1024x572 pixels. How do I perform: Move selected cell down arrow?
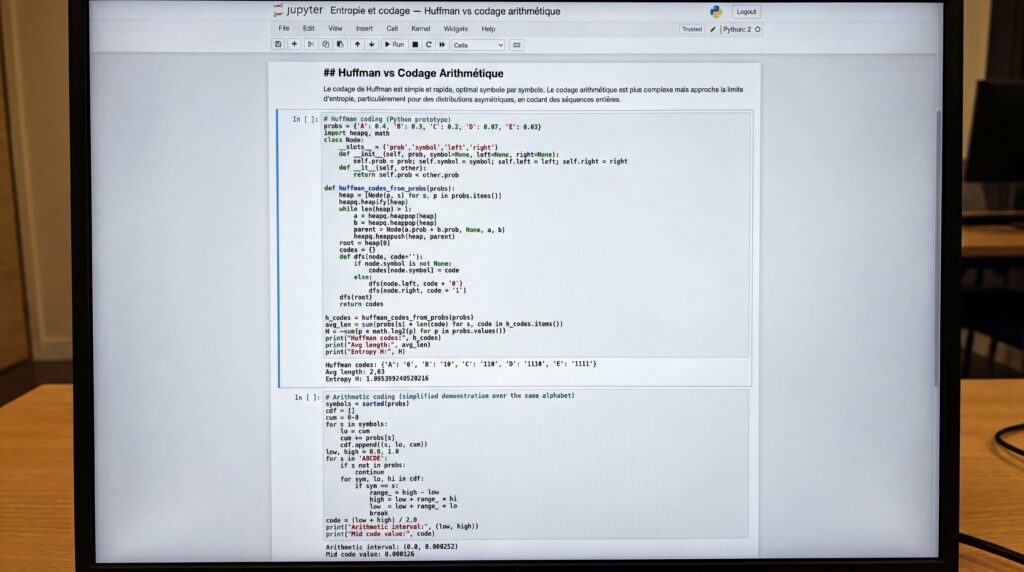[372, 44]
